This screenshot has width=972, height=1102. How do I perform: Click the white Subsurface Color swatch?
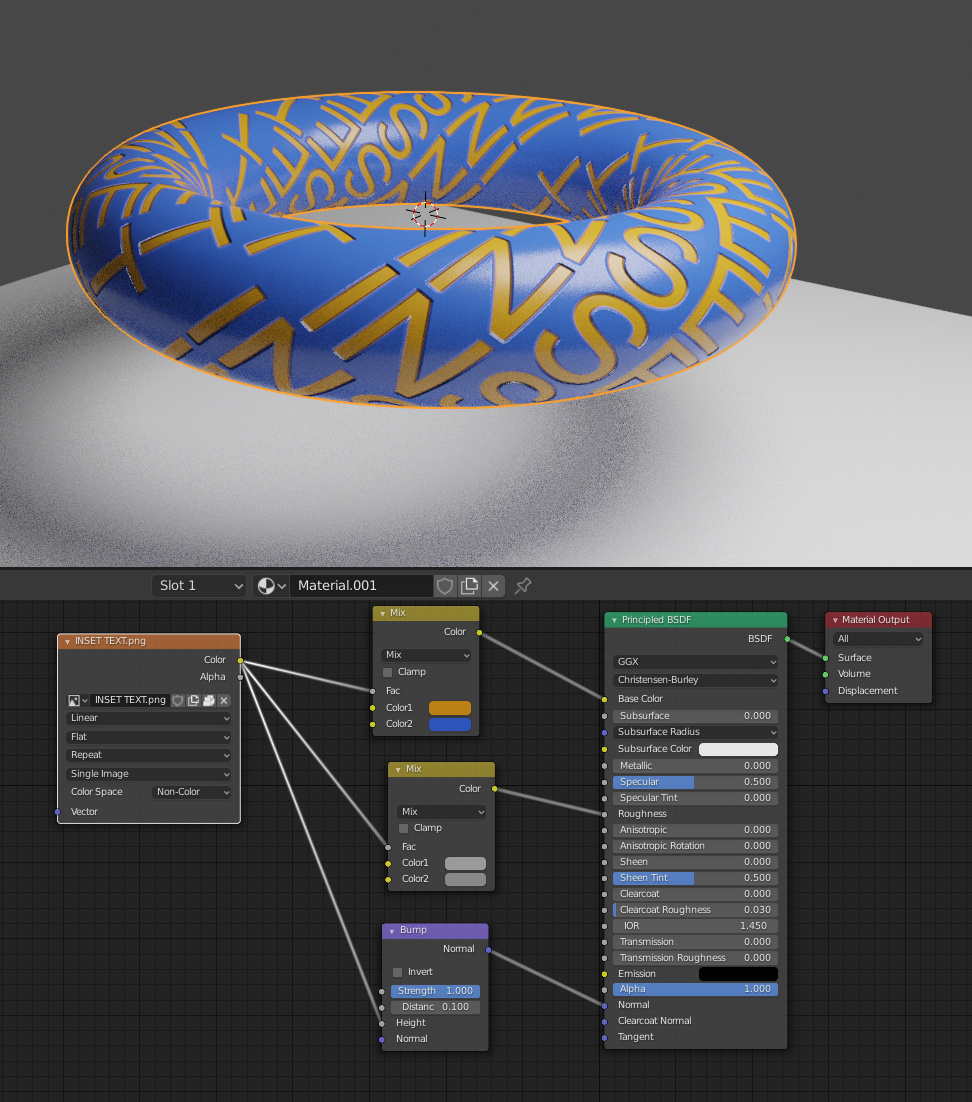point(738,749)
